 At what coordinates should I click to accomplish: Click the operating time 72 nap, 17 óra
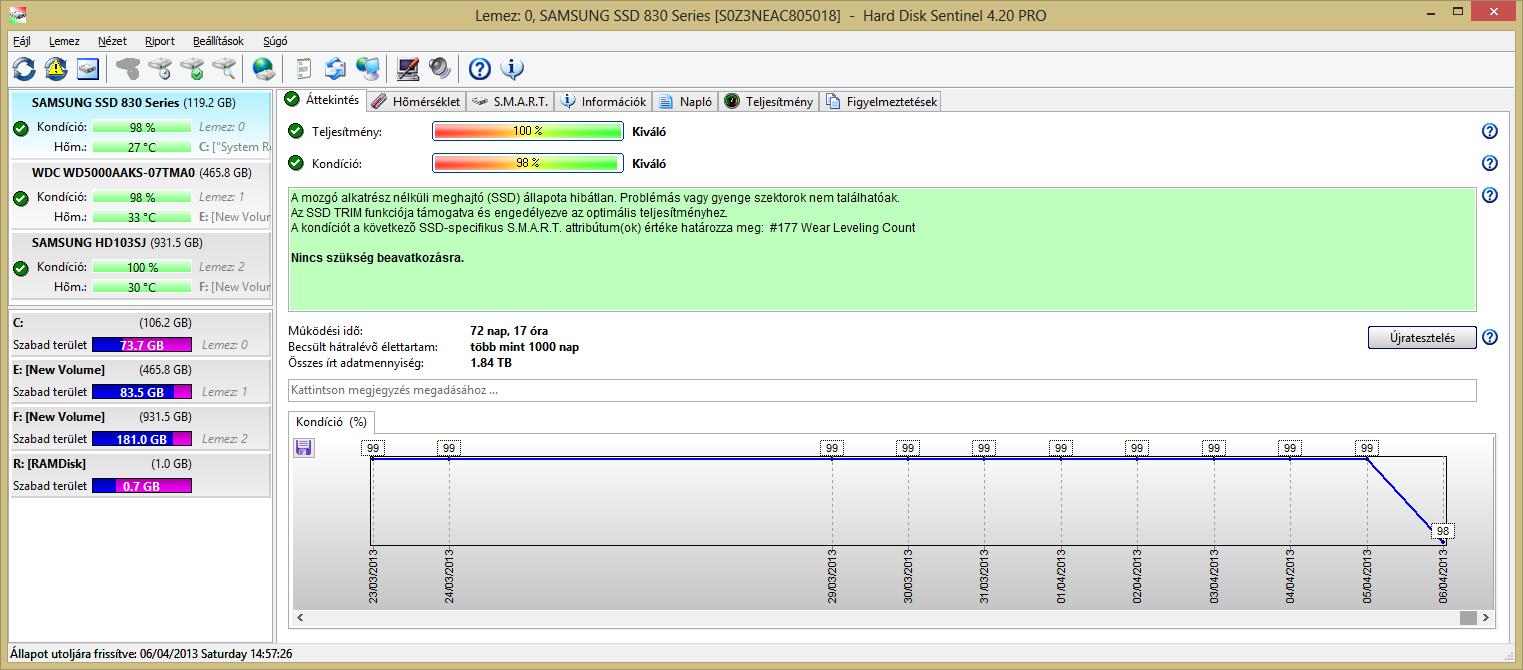tap(509, 331)
